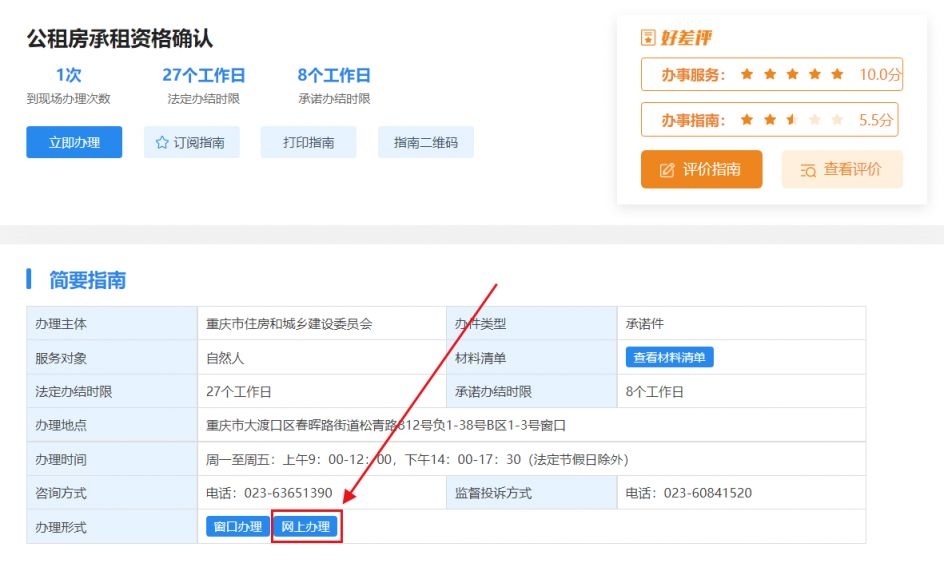Click the 评价指南 orange button
Image resolution: width=944 pixels, height=563 pixels.
tap(701, 169)
